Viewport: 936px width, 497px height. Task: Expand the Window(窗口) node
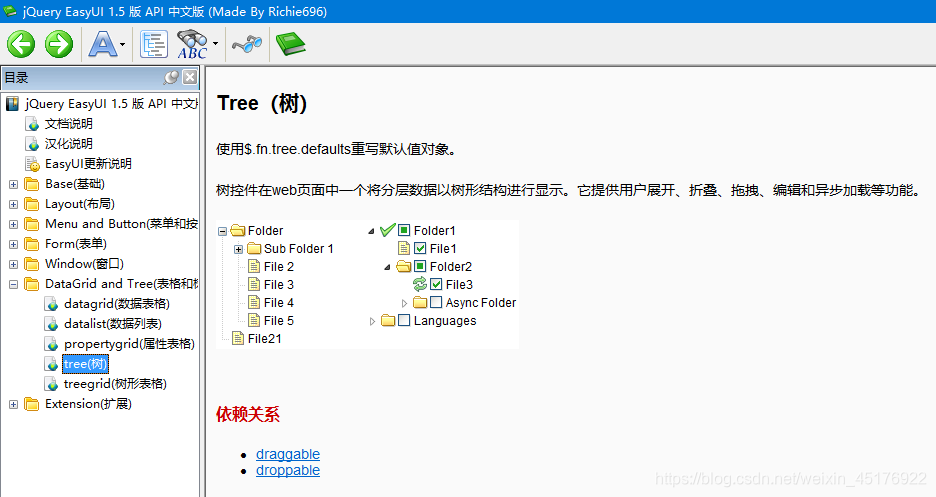click(13, 264)
